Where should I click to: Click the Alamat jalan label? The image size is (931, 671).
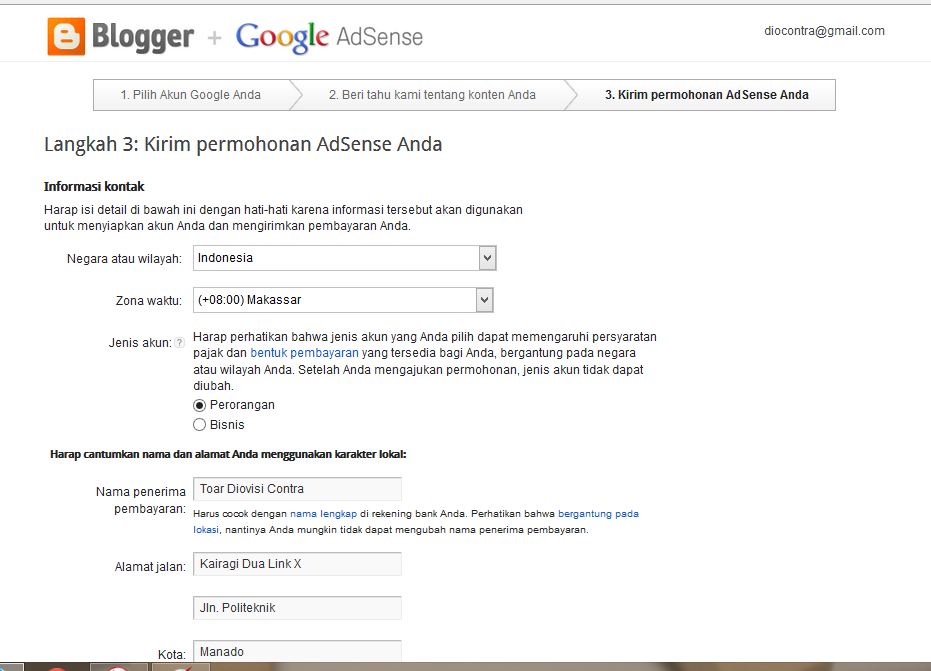150,567
